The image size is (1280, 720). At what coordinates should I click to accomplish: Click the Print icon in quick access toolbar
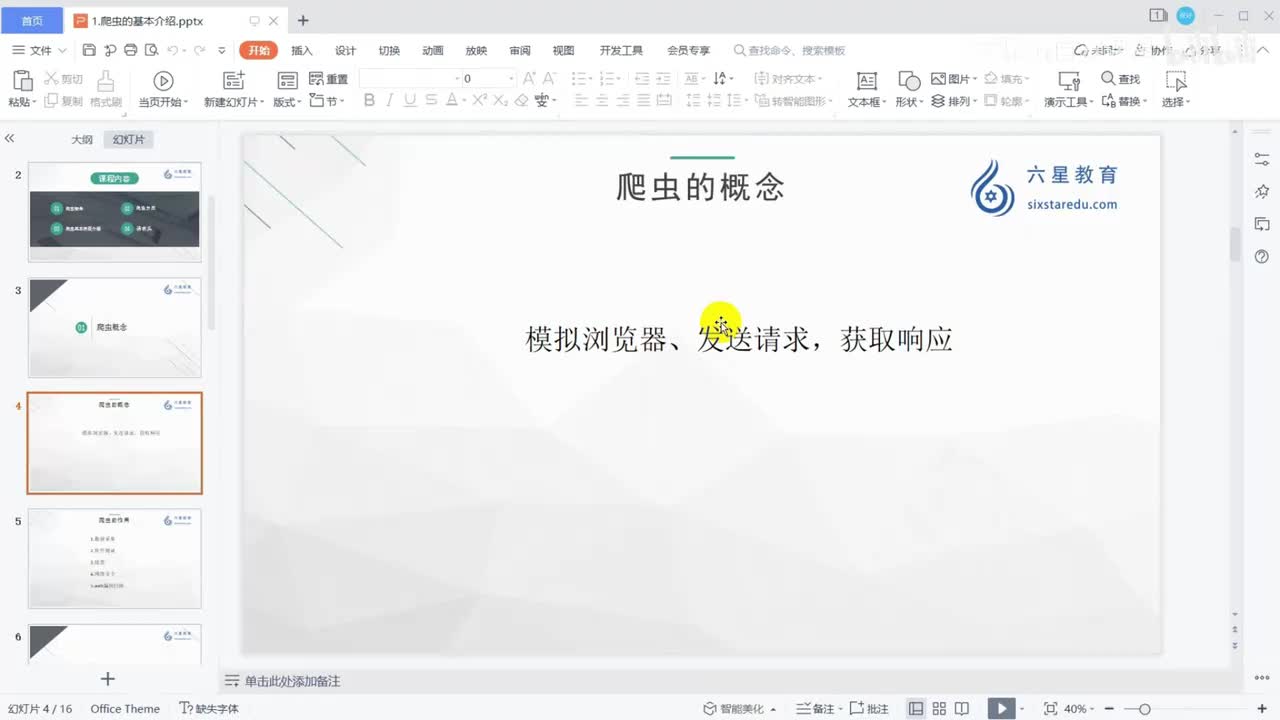tap(130, 50)
